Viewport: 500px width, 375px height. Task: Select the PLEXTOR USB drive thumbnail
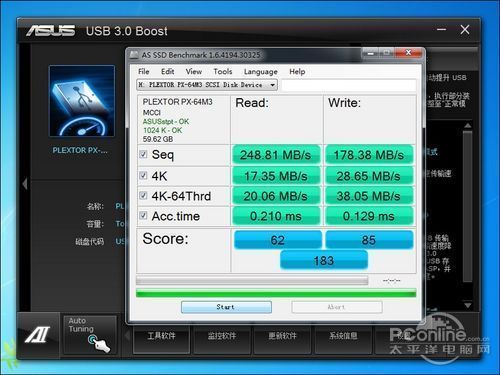[x=82, y=101]
